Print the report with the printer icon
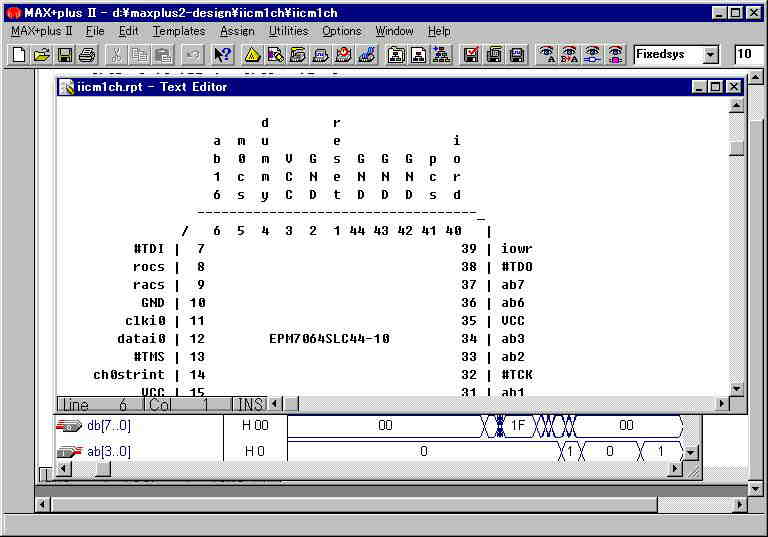Screen dimensions: 768x537 pos(87,55)
